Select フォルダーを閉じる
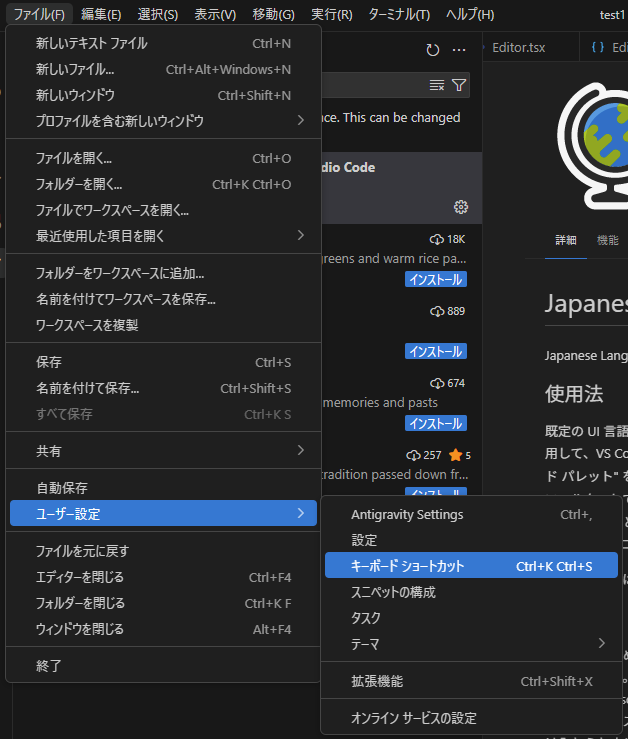The image size is (628, 739). (x=163, y=603)
